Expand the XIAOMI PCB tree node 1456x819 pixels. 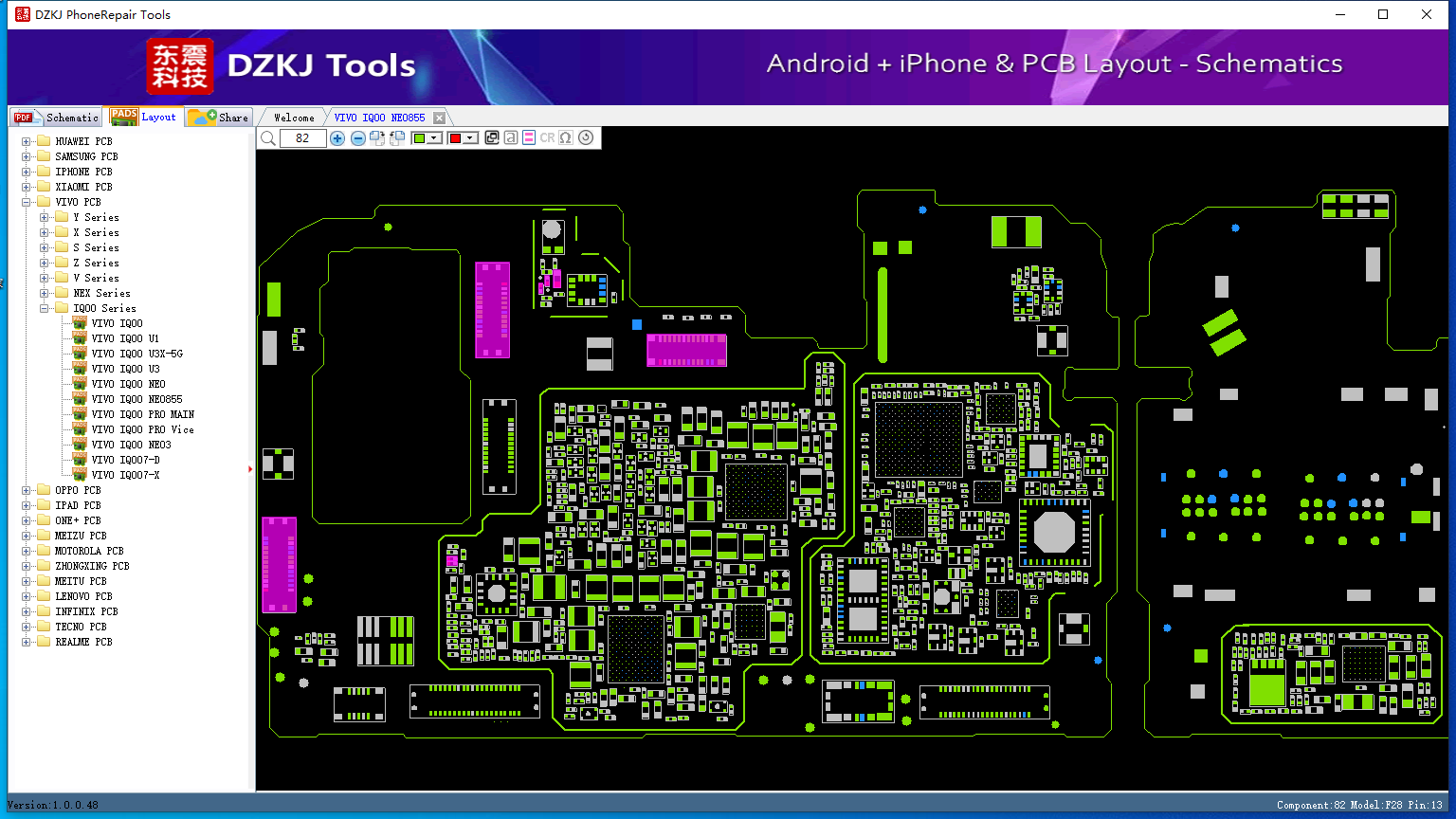26,187
